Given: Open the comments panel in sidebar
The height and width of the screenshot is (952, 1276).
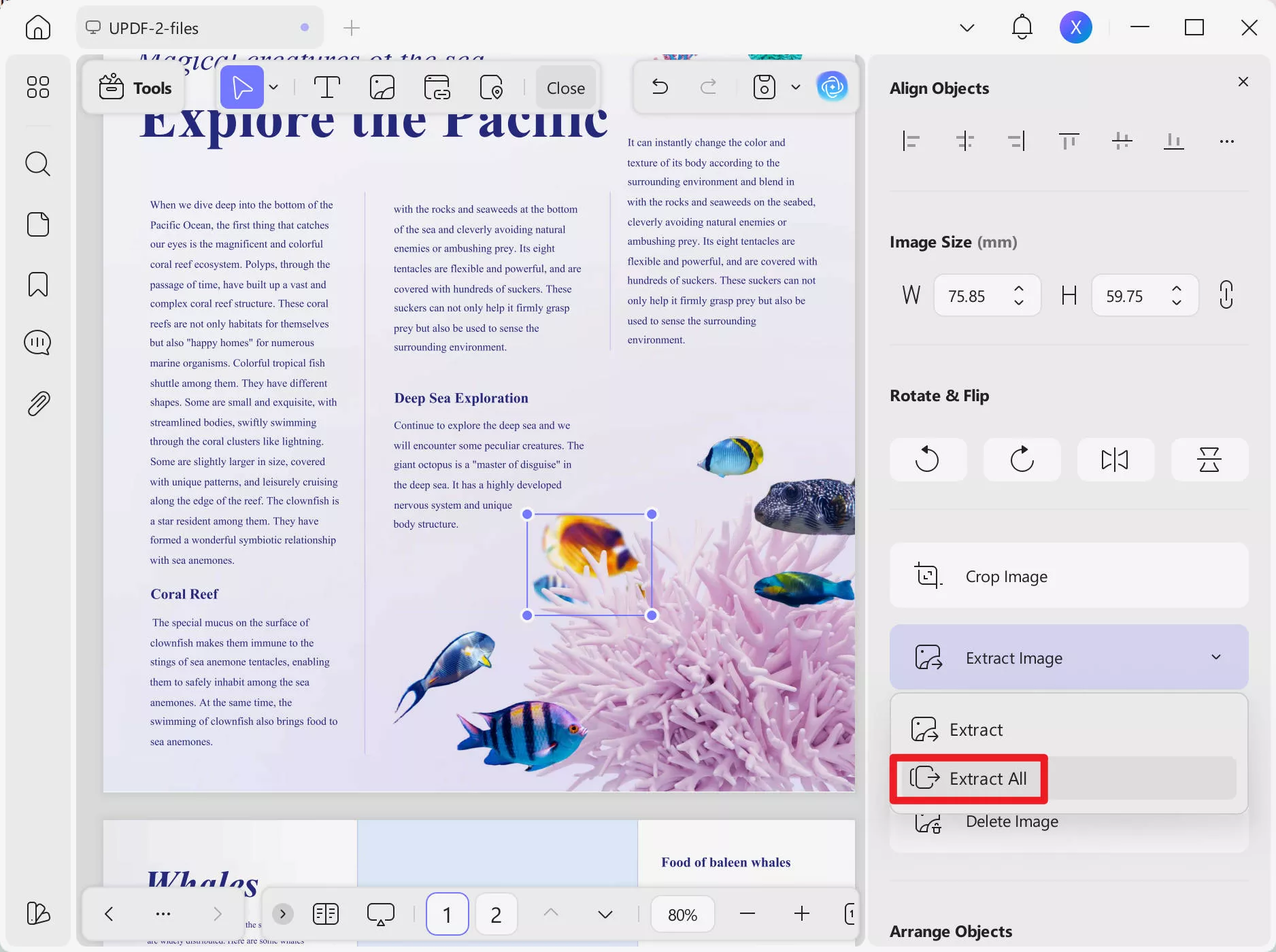Looking at the screenshot, I should click(x=37, y=342).
